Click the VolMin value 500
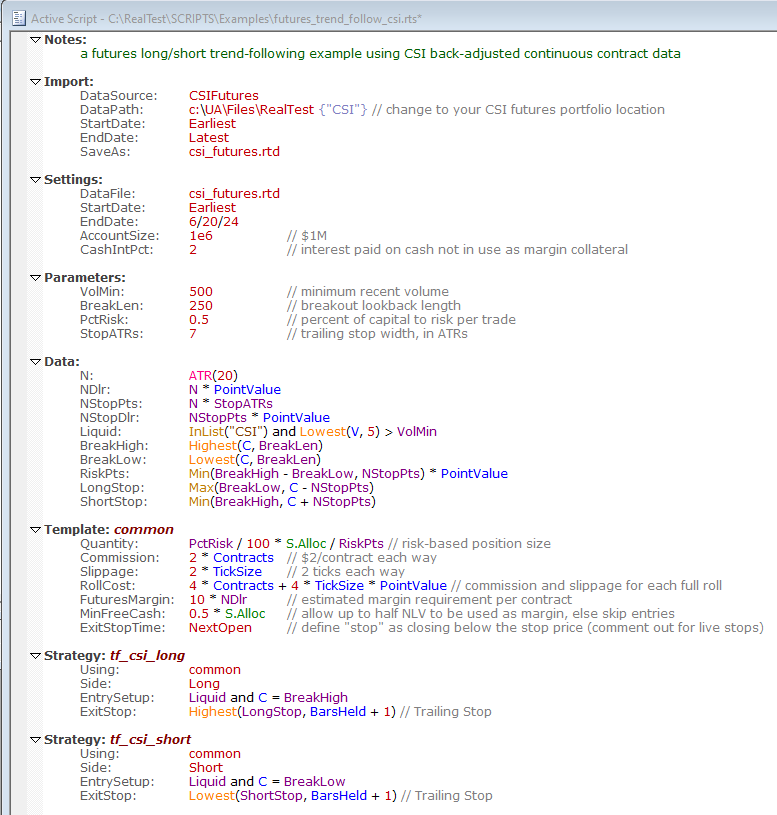777x815 pixels. click(201, 292)
